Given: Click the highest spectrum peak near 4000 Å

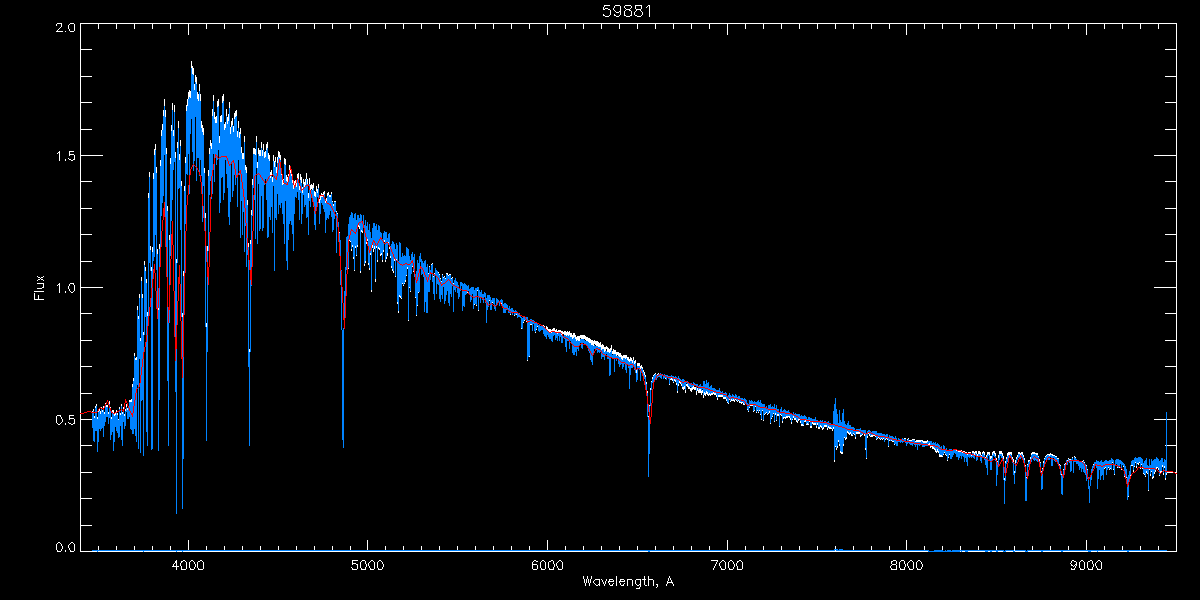Looking at the screenshot, I should click(191, 64).
